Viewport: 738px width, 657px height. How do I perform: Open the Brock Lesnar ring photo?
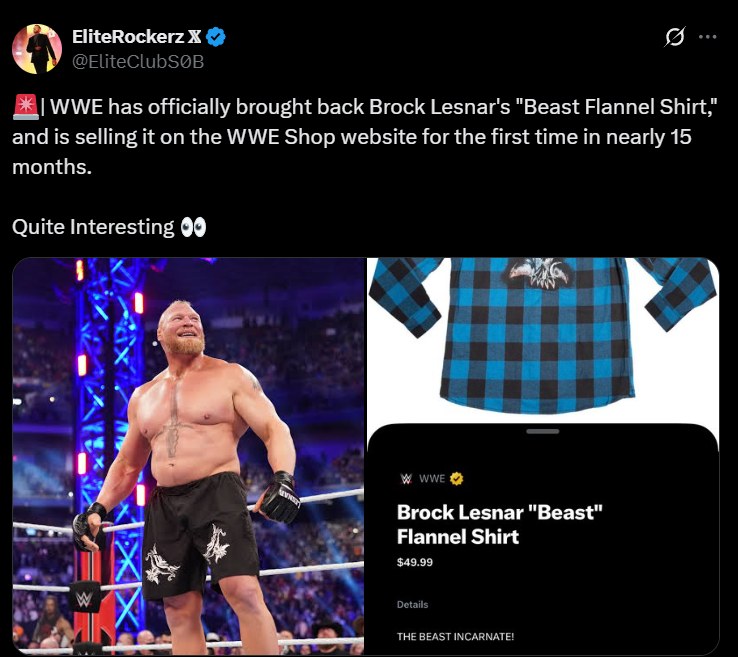click(x=188, y=456)
